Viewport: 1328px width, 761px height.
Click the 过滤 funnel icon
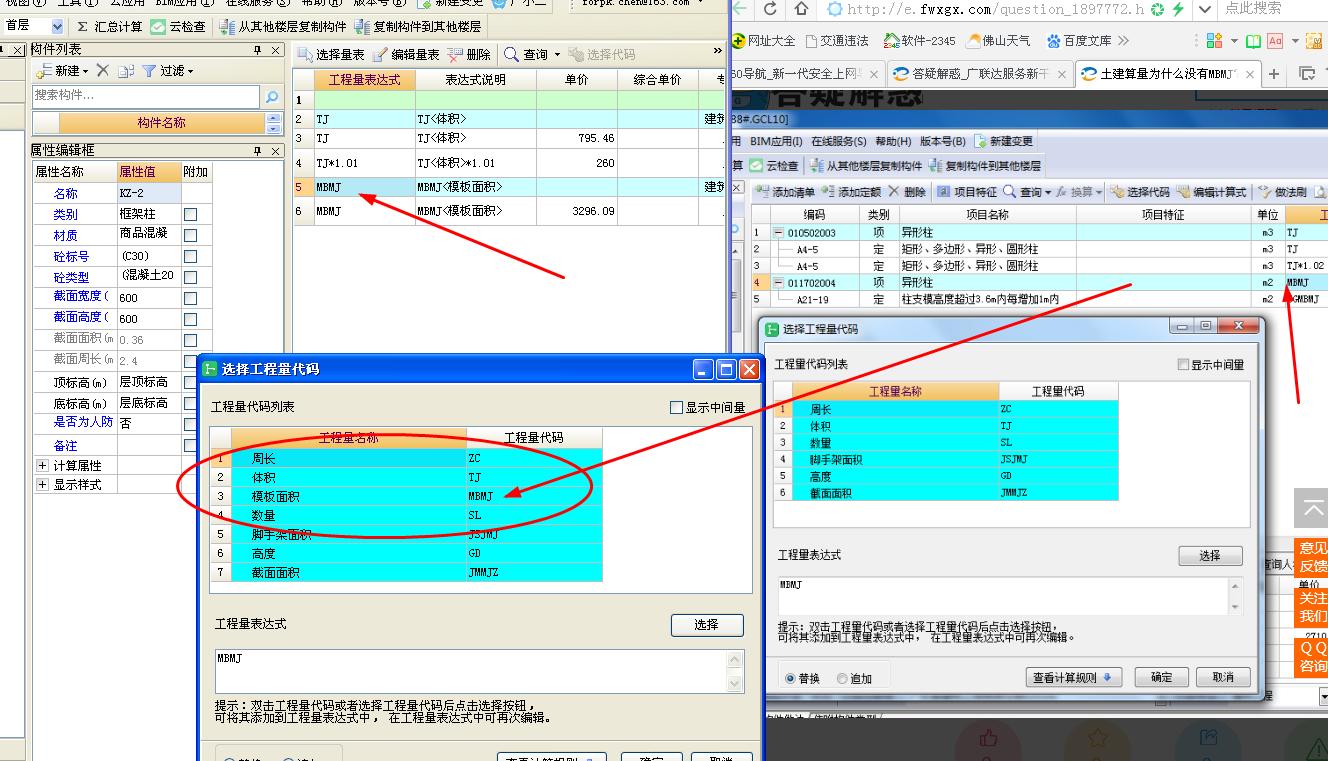149,71
